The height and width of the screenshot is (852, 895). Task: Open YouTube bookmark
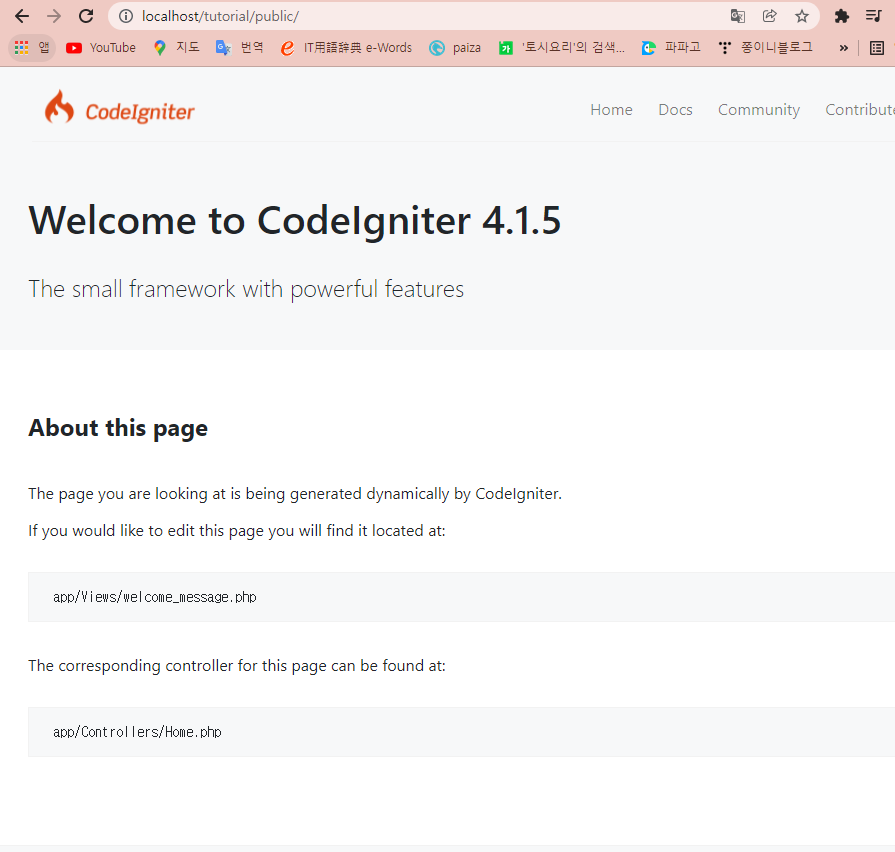[x=101, y=48]
